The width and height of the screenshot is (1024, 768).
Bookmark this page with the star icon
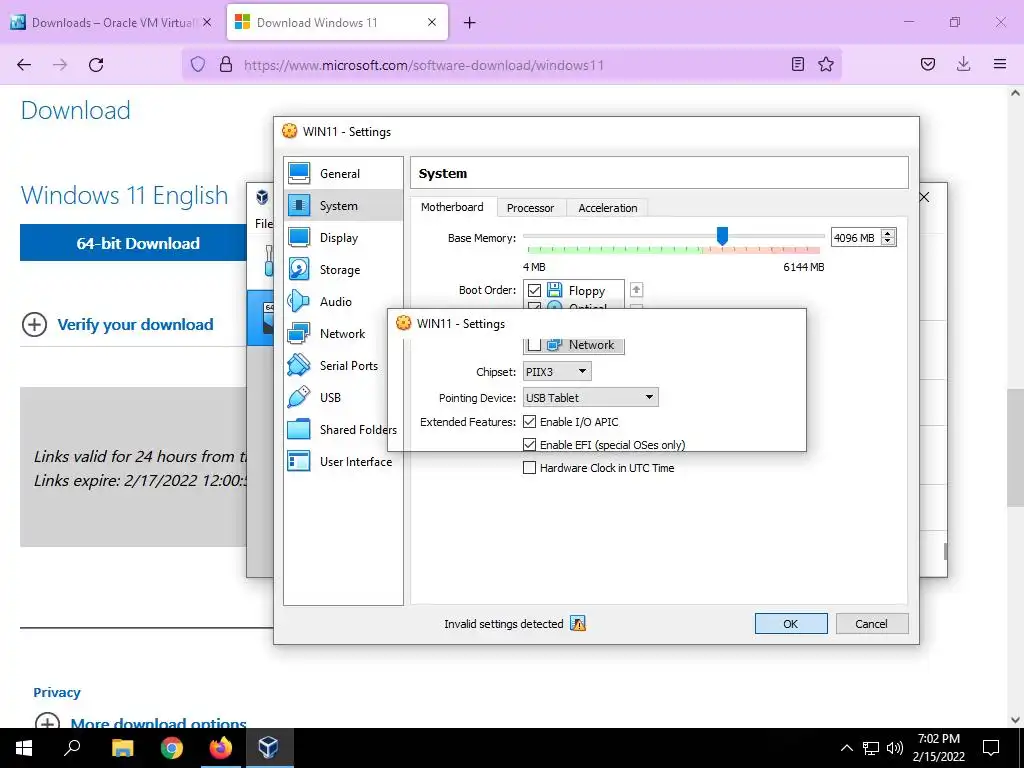[826, 64]
